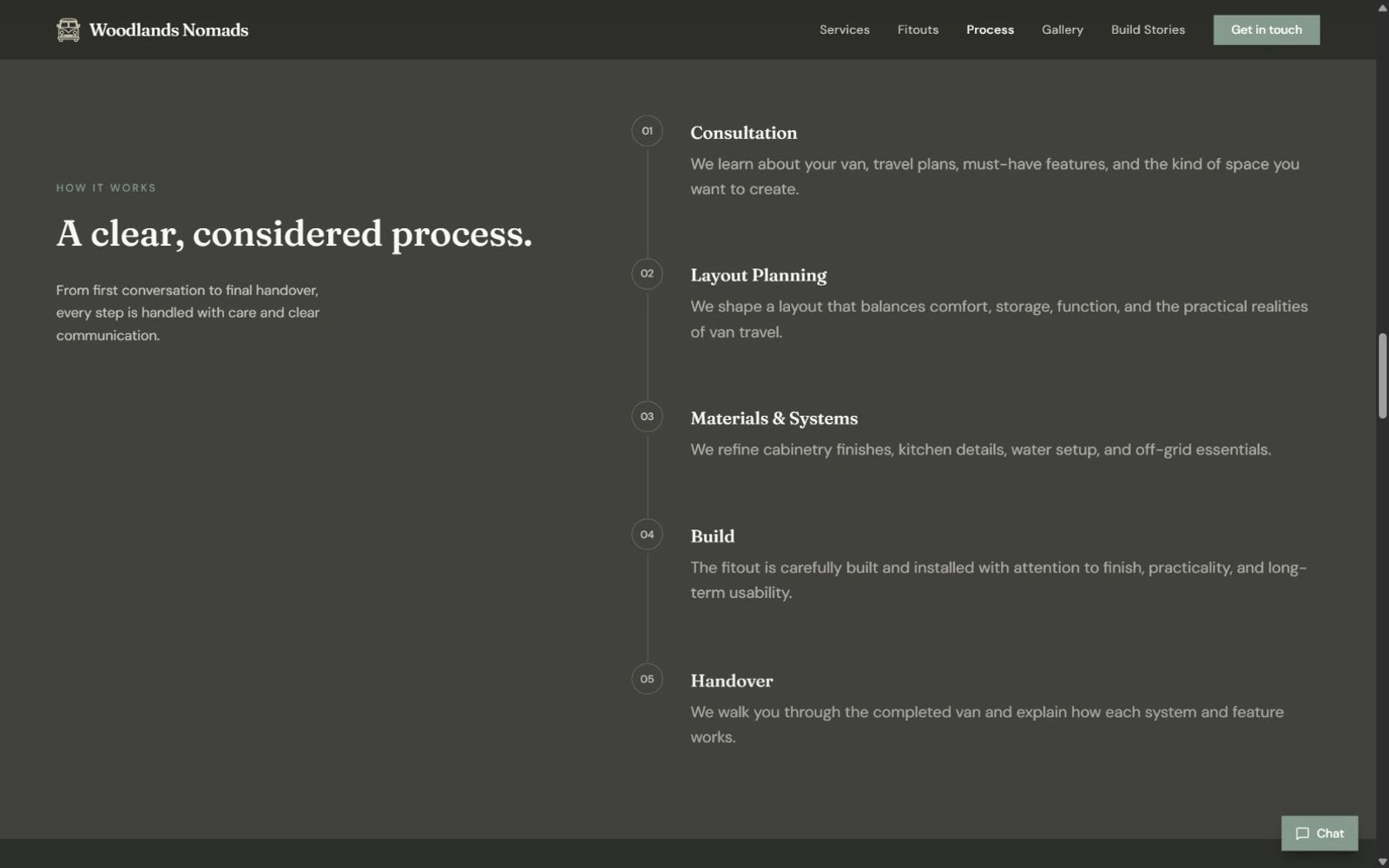Viewport: 1389px width, 868px height.
Task: Click the page scrollbar thumb
Action: [x=1382, y=376]
